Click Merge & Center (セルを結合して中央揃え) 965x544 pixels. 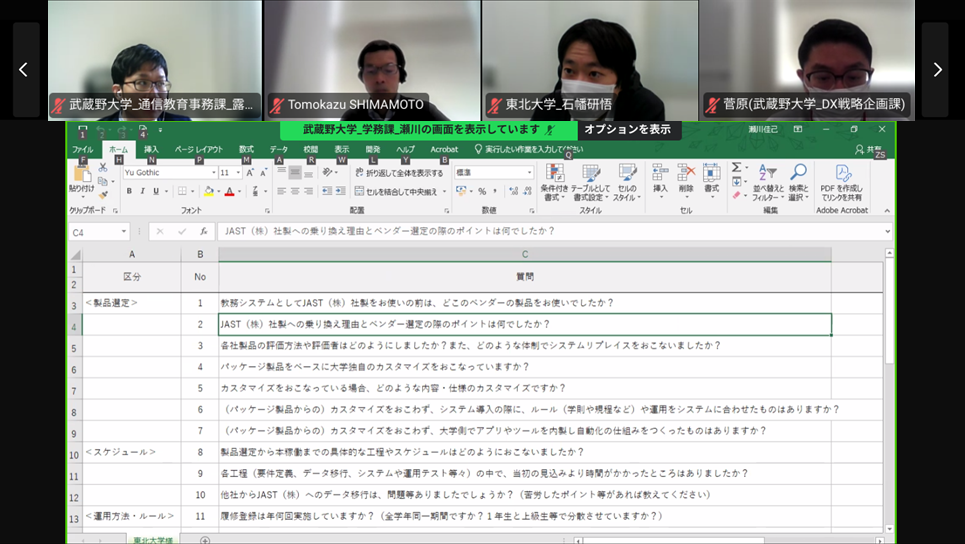click(396, 191)
